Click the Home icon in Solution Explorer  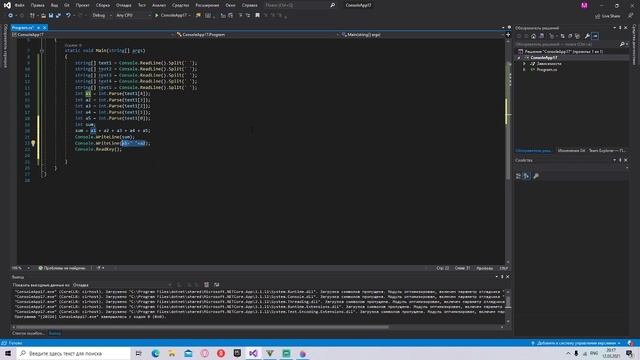(533, 36)
